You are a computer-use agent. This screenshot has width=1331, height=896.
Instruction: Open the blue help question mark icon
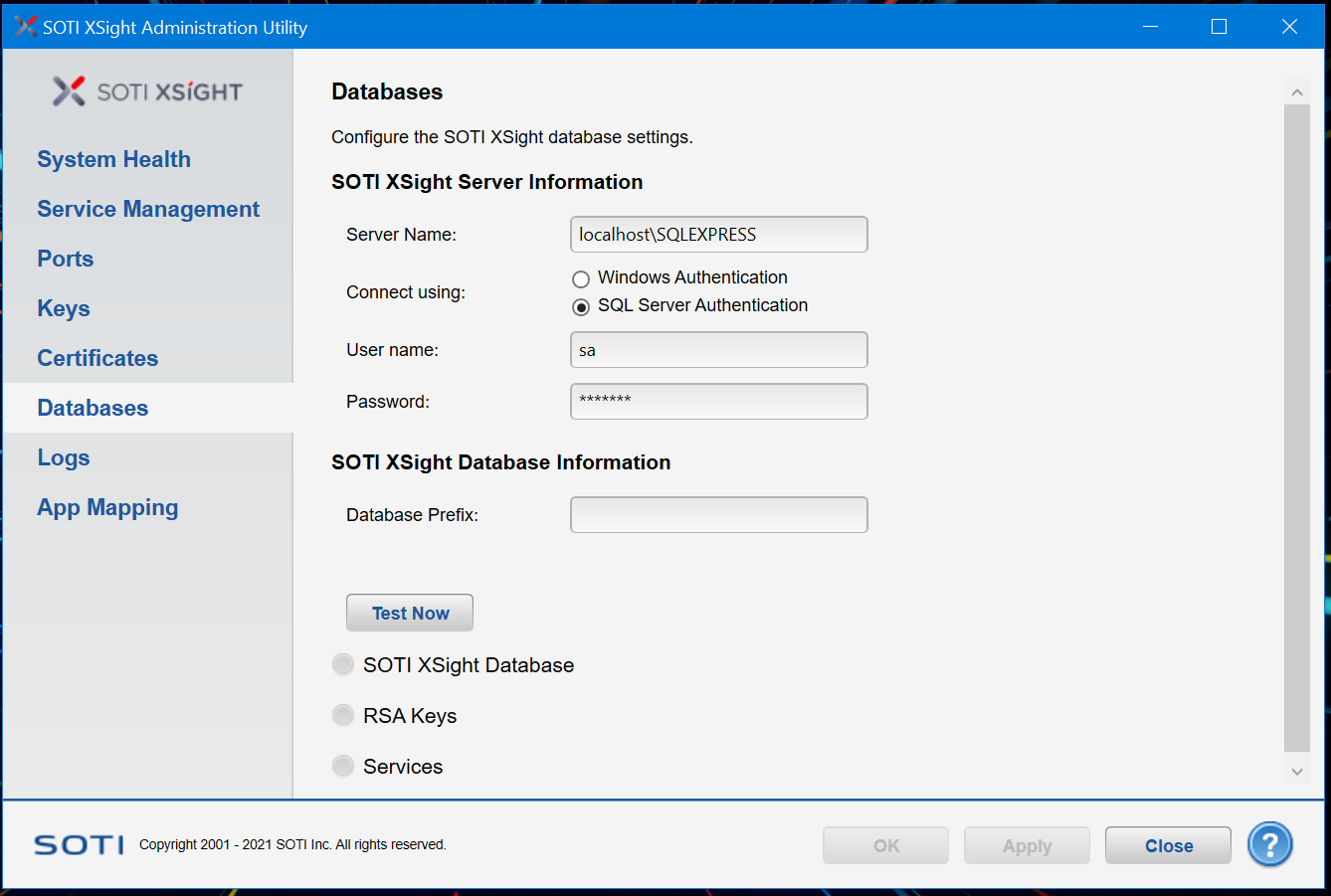[1270, 845]
